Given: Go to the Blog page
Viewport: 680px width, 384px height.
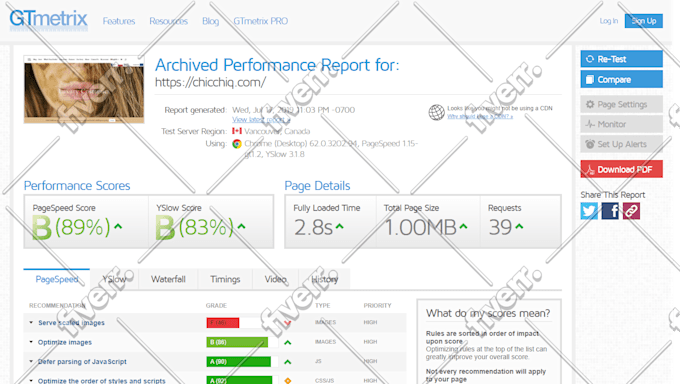Looking at the screenshot, I should (x=210, y=21).
